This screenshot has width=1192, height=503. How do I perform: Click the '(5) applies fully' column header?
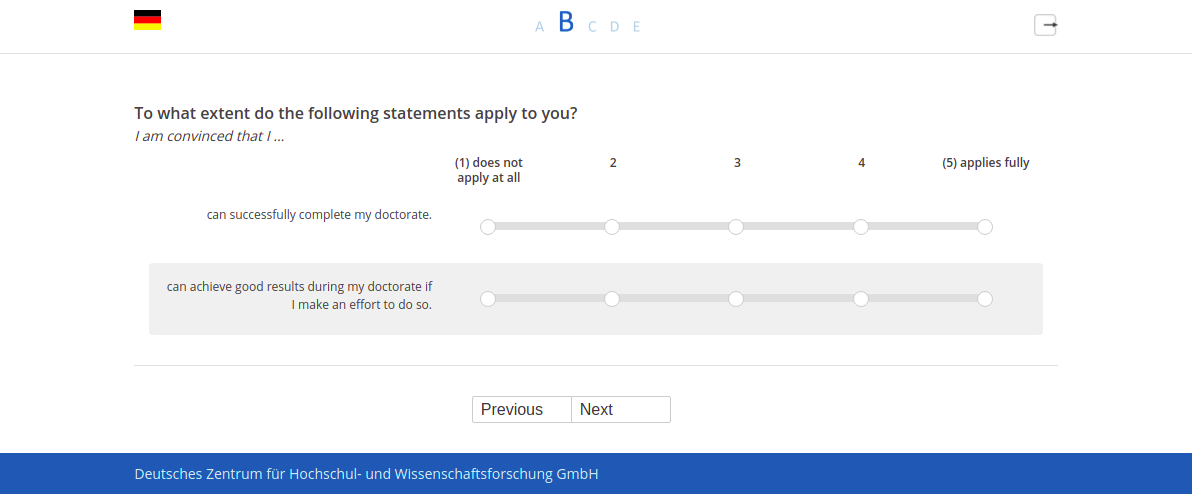(x=985, y=163)
